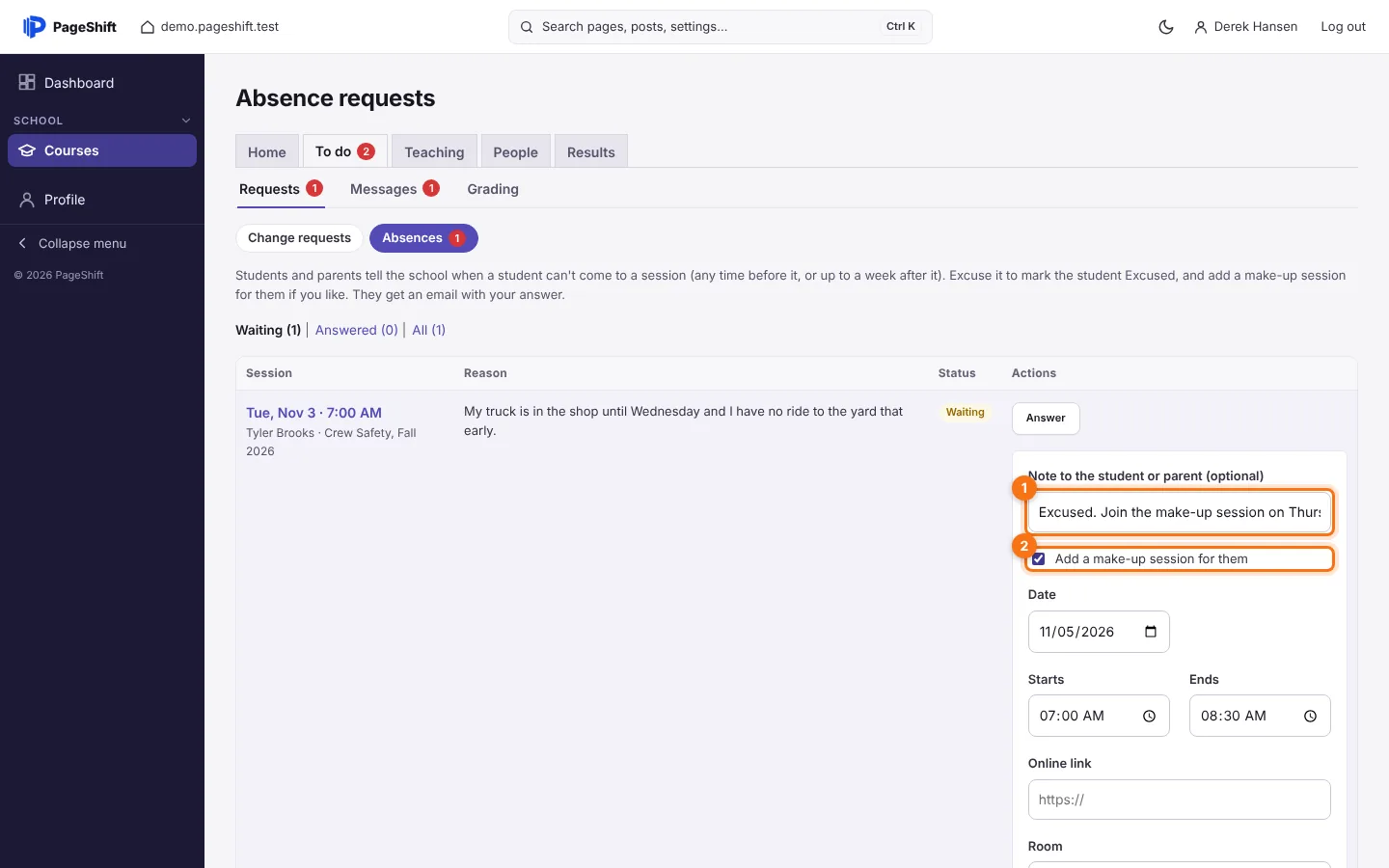This screenshot has width=1389, height=868.
Task: Click the Collapse menu chevron icon
Action: point(22,243)
